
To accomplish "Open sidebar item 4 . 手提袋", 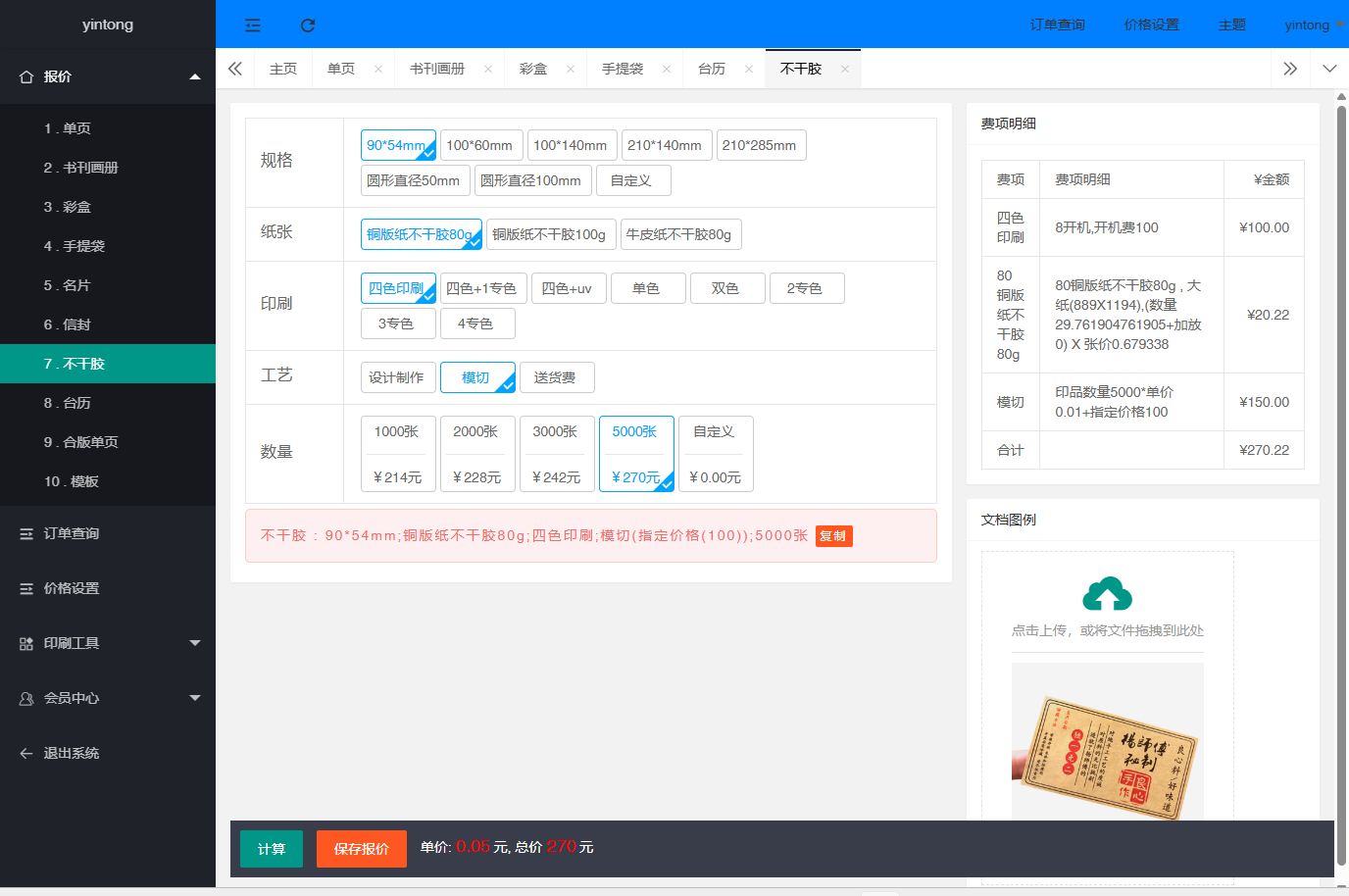I will pos(108,246).
